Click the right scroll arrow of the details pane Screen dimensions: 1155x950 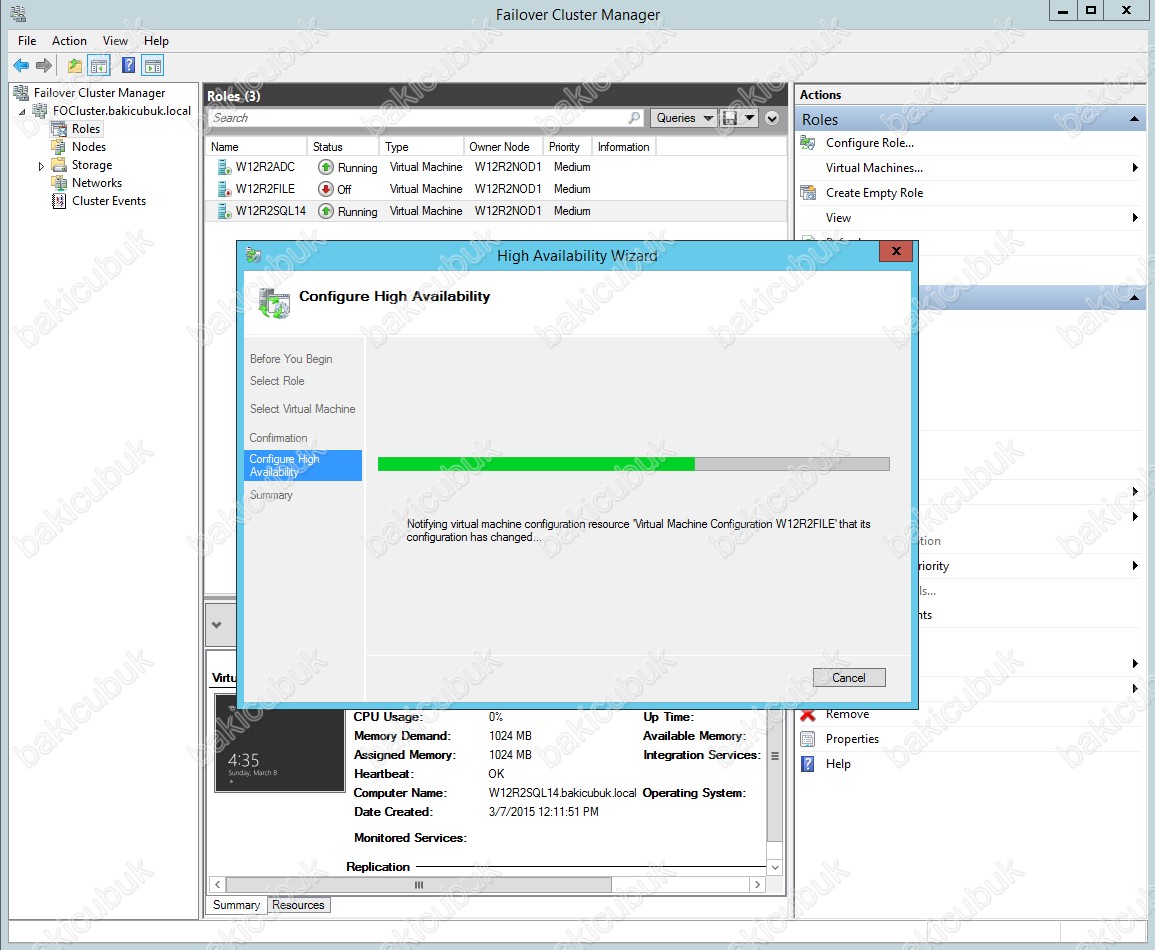point(758,884)
